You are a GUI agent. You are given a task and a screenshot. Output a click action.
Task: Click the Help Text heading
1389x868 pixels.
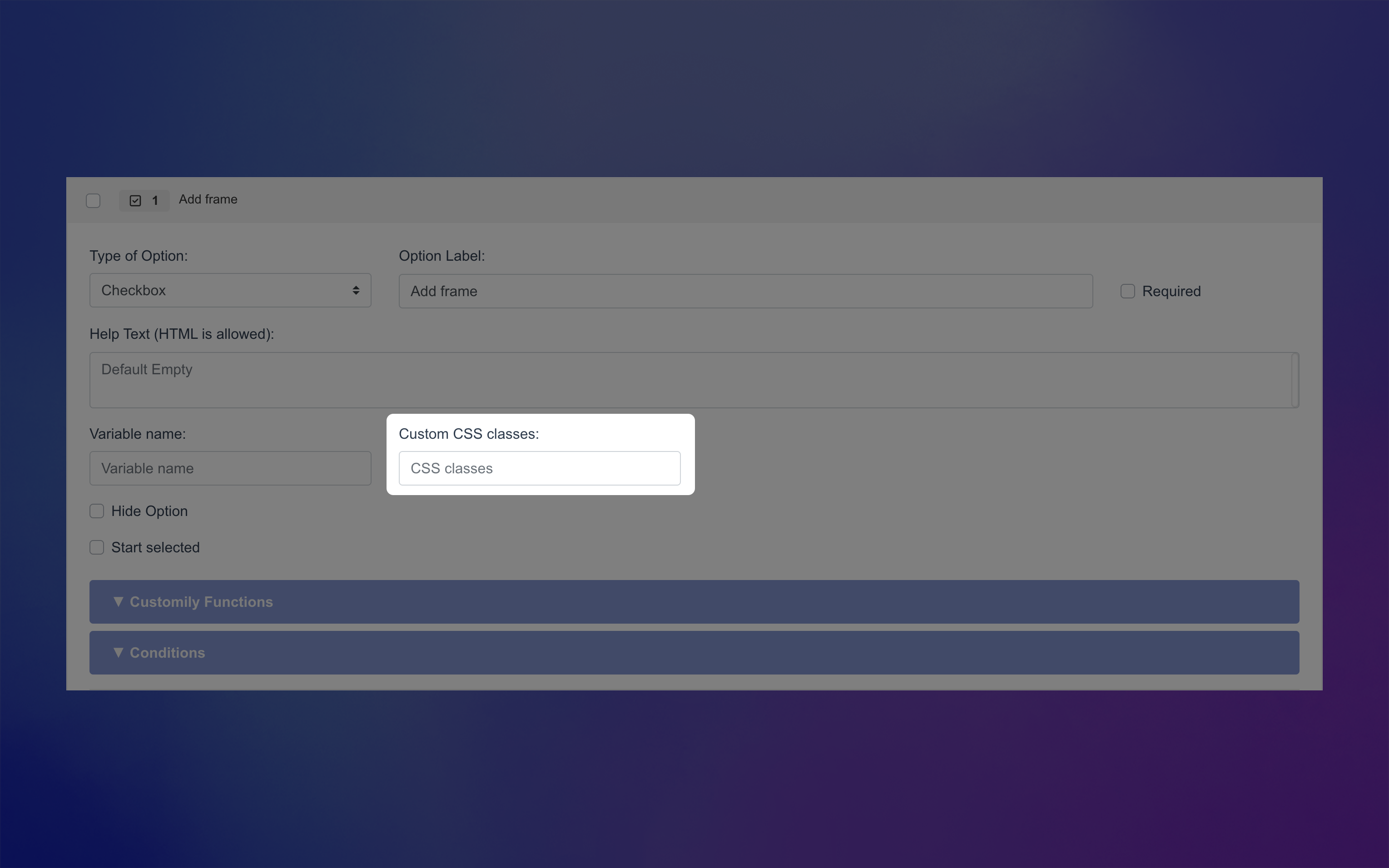[181, 333]
